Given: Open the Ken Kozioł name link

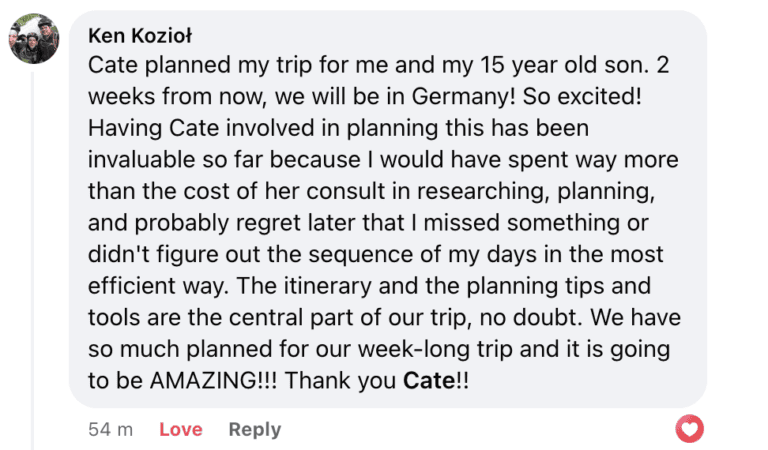Looking at the screenshot, I should coord(140,36).
